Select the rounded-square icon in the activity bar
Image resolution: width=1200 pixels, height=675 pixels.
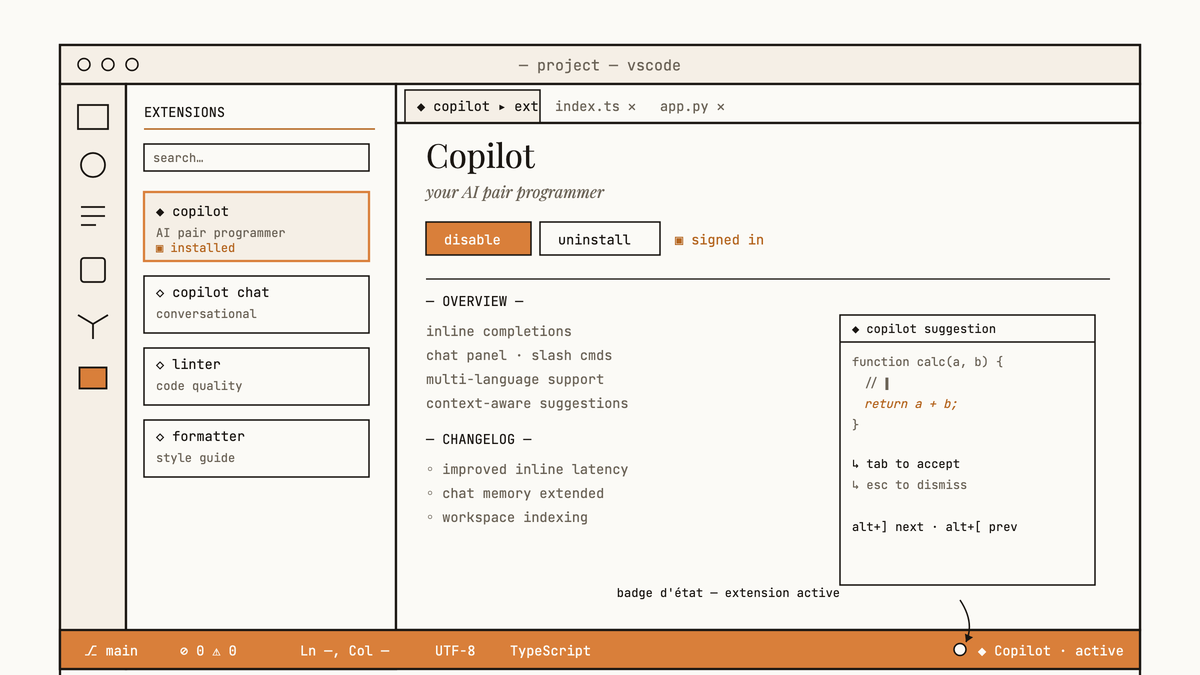[x=93, y=270]
